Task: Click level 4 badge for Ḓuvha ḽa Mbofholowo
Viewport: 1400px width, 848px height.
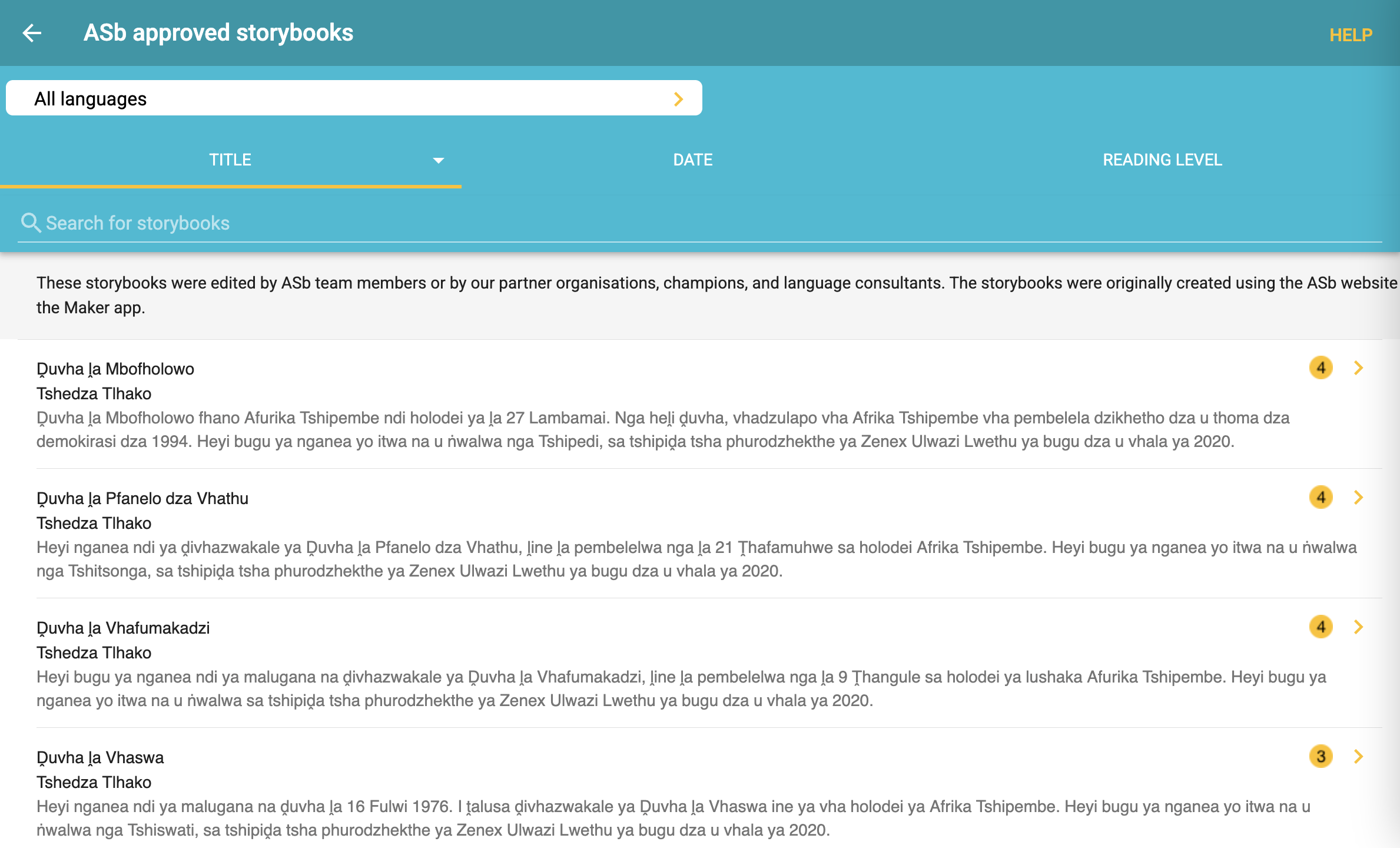Action: click(x=1321, y=368)
